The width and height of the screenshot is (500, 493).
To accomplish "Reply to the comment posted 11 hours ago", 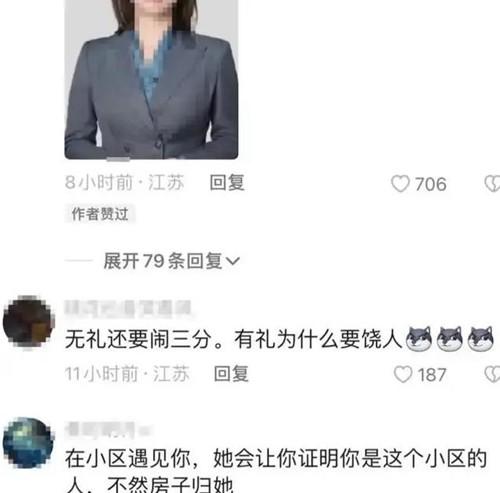I will tap(231, 374).
